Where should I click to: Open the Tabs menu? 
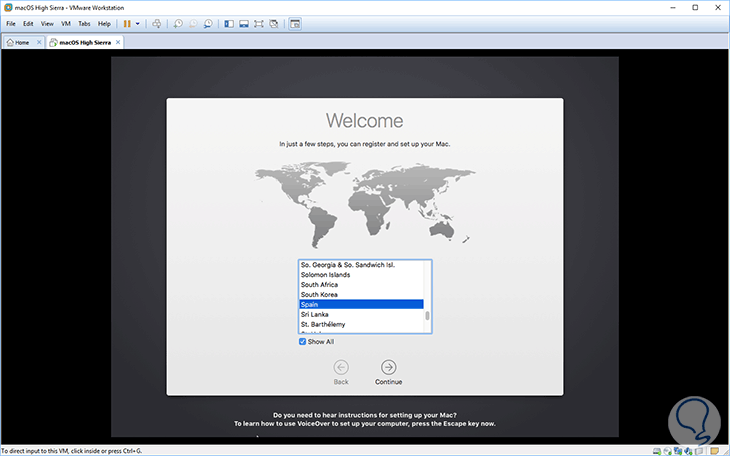pyautogui.click(x=84, y=24)
